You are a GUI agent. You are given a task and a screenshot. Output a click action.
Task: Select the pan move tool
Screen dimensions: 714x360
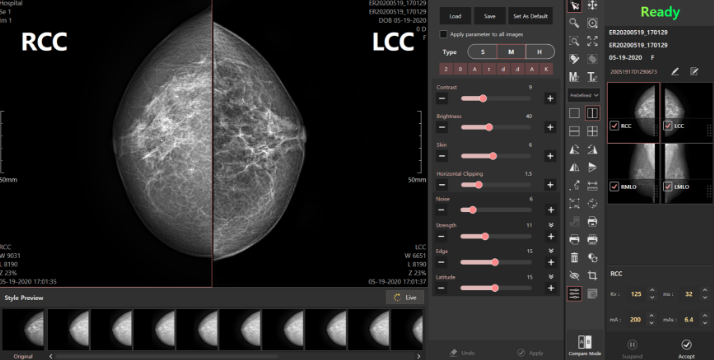592,5
